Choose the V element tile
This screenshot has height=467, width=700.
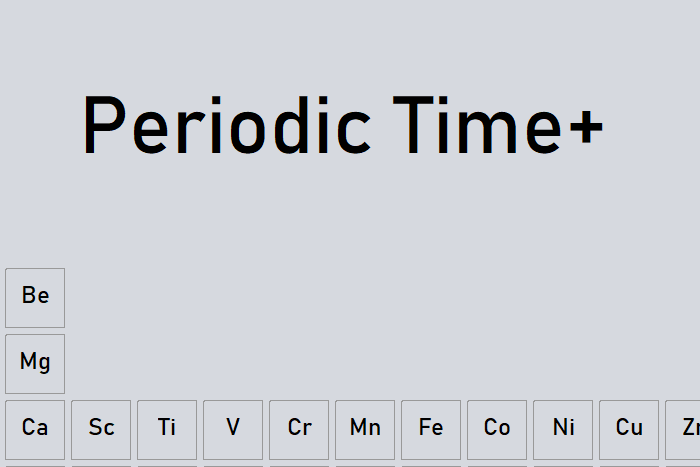pos(233,429)
